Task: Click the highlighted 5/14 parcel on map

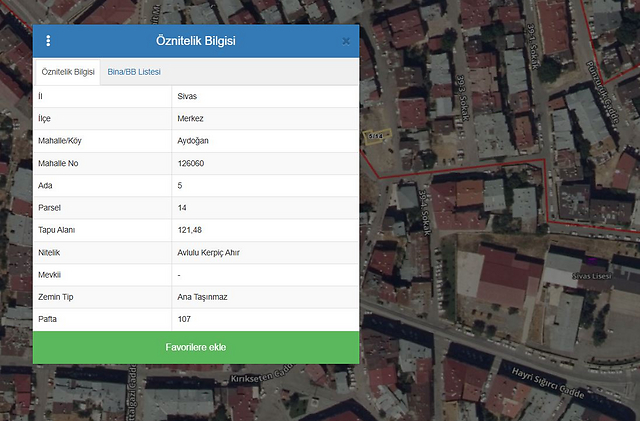Action: [377, 136]
